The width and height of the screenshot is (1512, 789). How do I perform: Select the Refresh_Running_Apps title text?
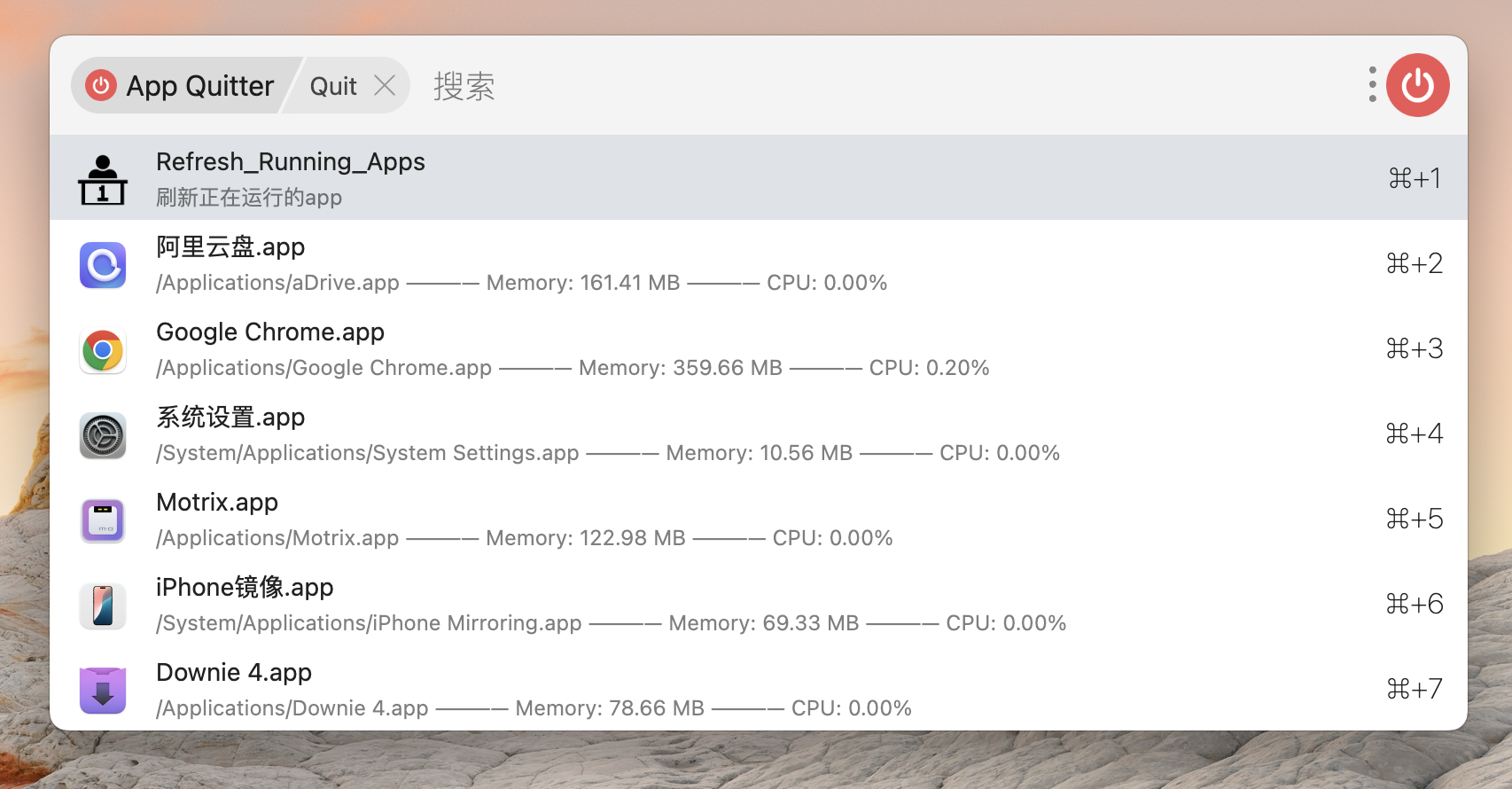point(291,162)
